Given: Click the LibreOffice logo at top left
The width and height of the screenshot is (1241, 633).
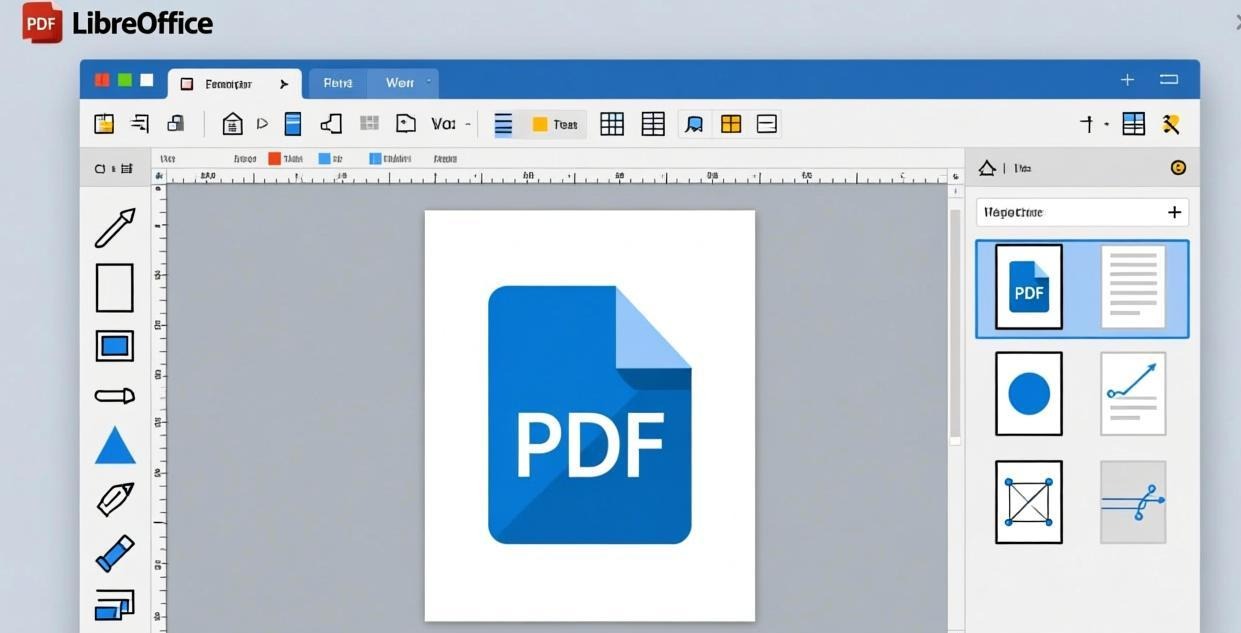Looking at the screenshot, I should (118, 23).
